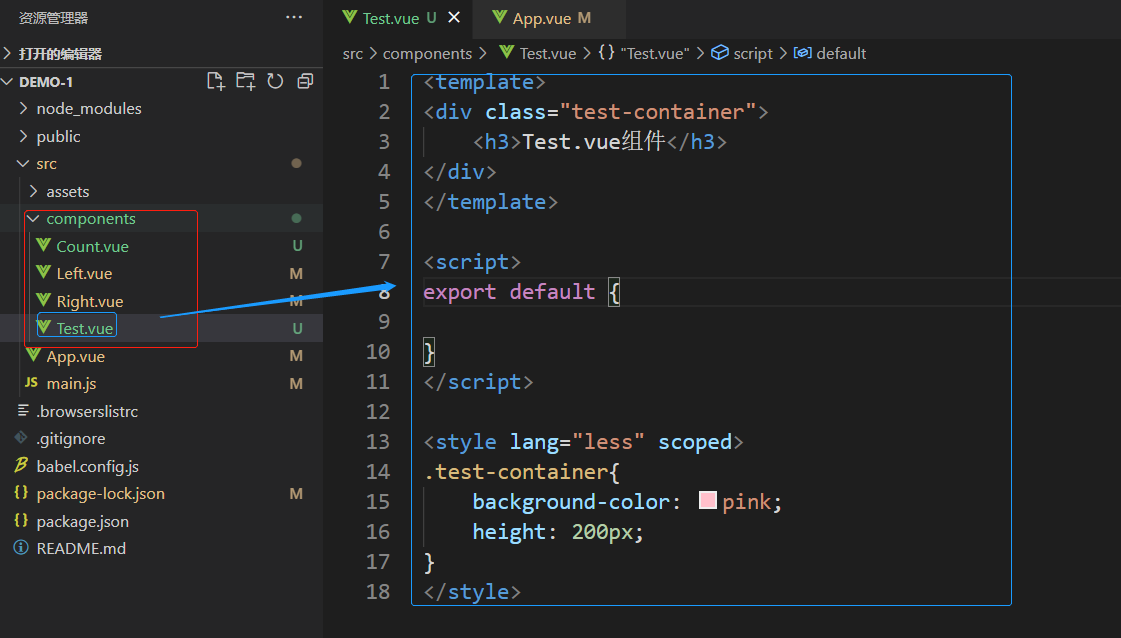
Task: Expand the node_modules folder
Action: [24, 109]
